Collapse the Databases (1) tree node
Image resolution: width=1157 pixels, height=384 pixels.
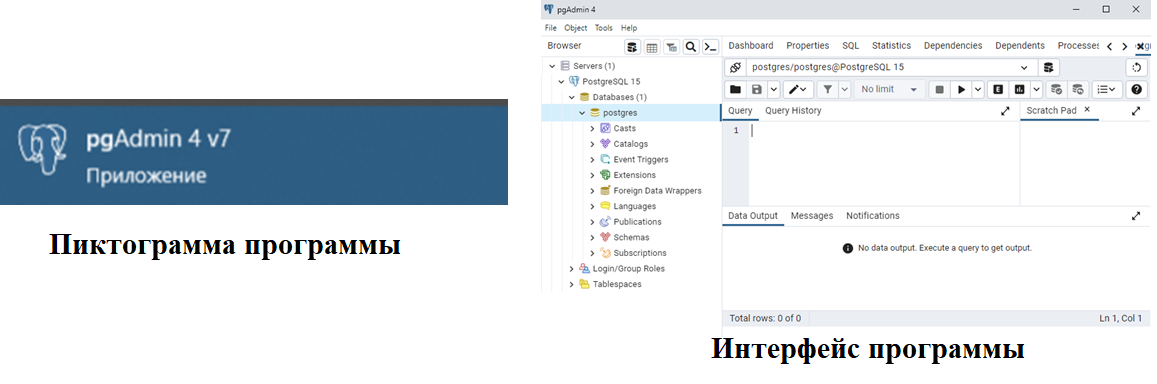tap(571, 97)
